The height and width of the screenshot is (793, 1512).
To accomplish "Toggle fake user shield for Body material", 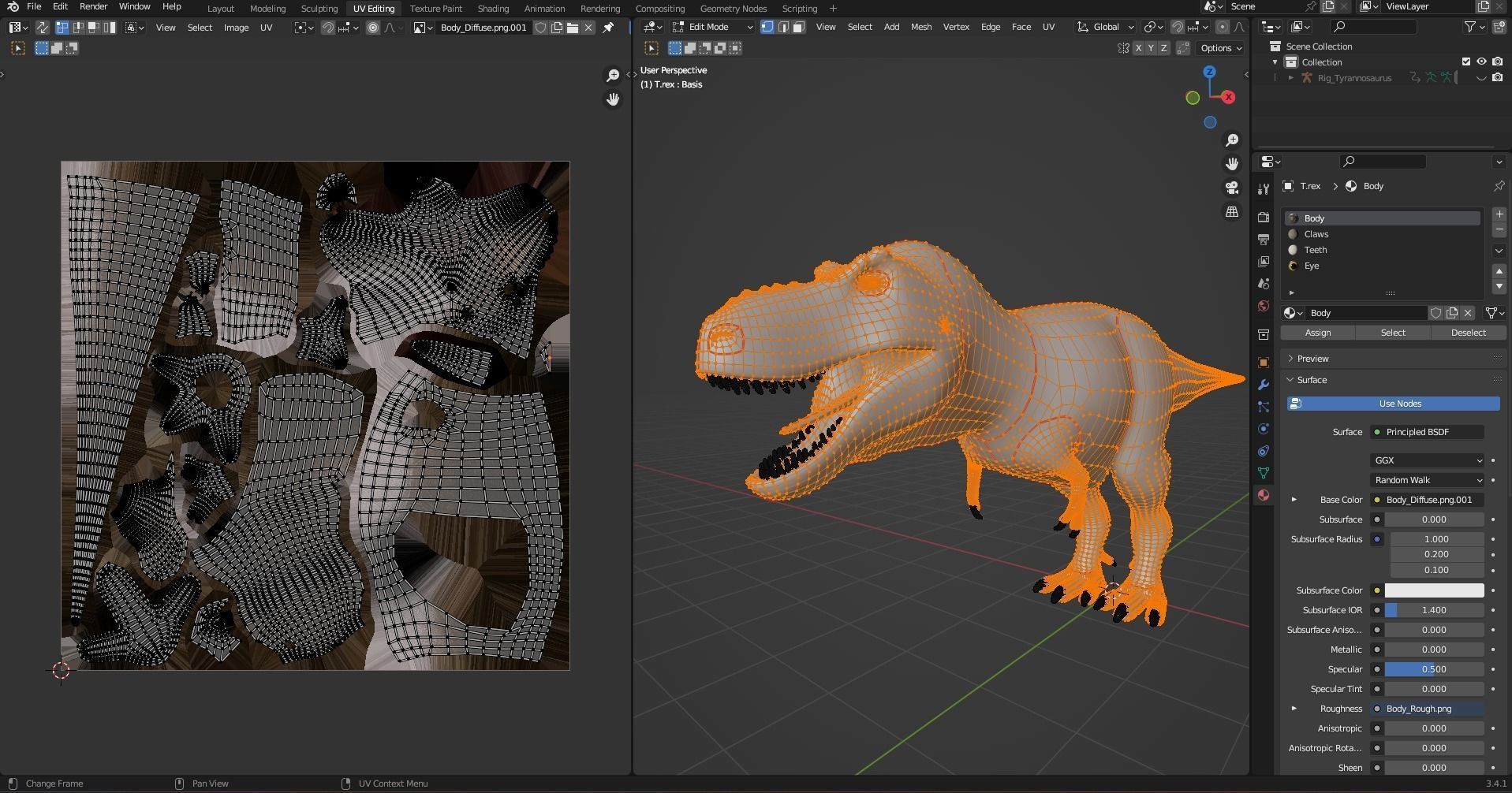I will pyautogui.click(x=1436, y=313).
